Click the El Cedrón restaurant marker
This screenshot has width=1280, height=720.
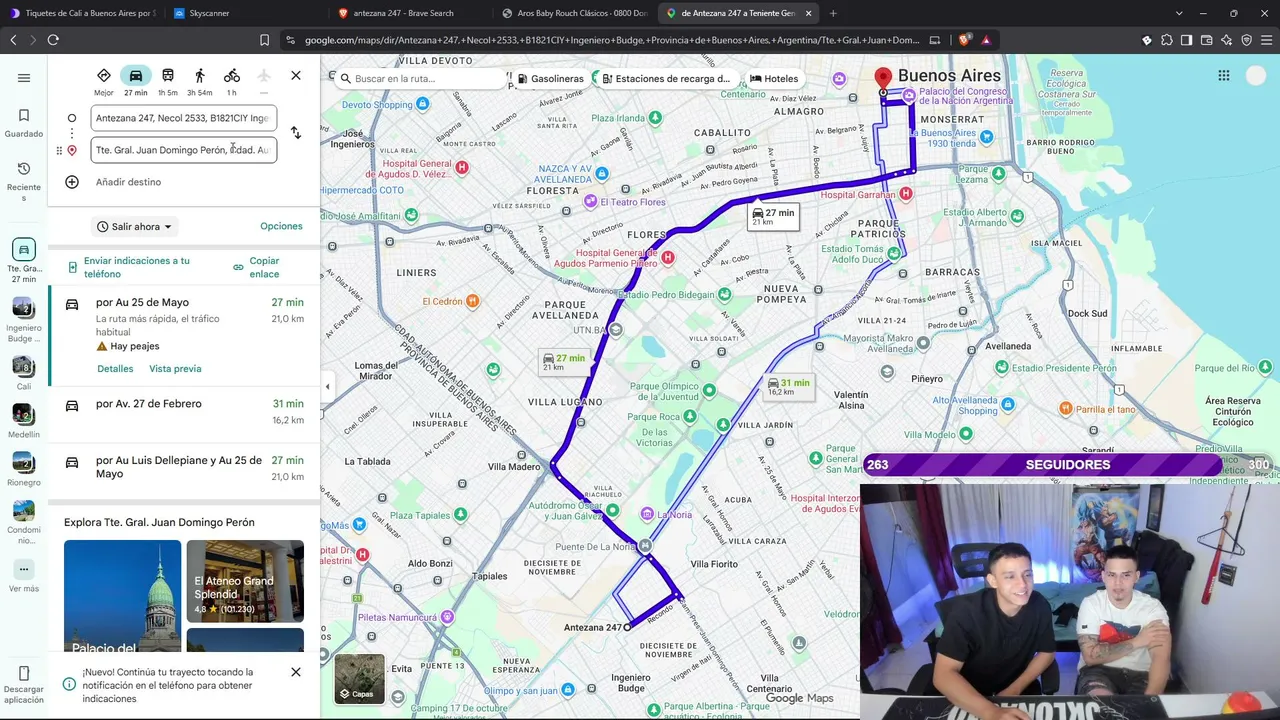click(473, 301)
